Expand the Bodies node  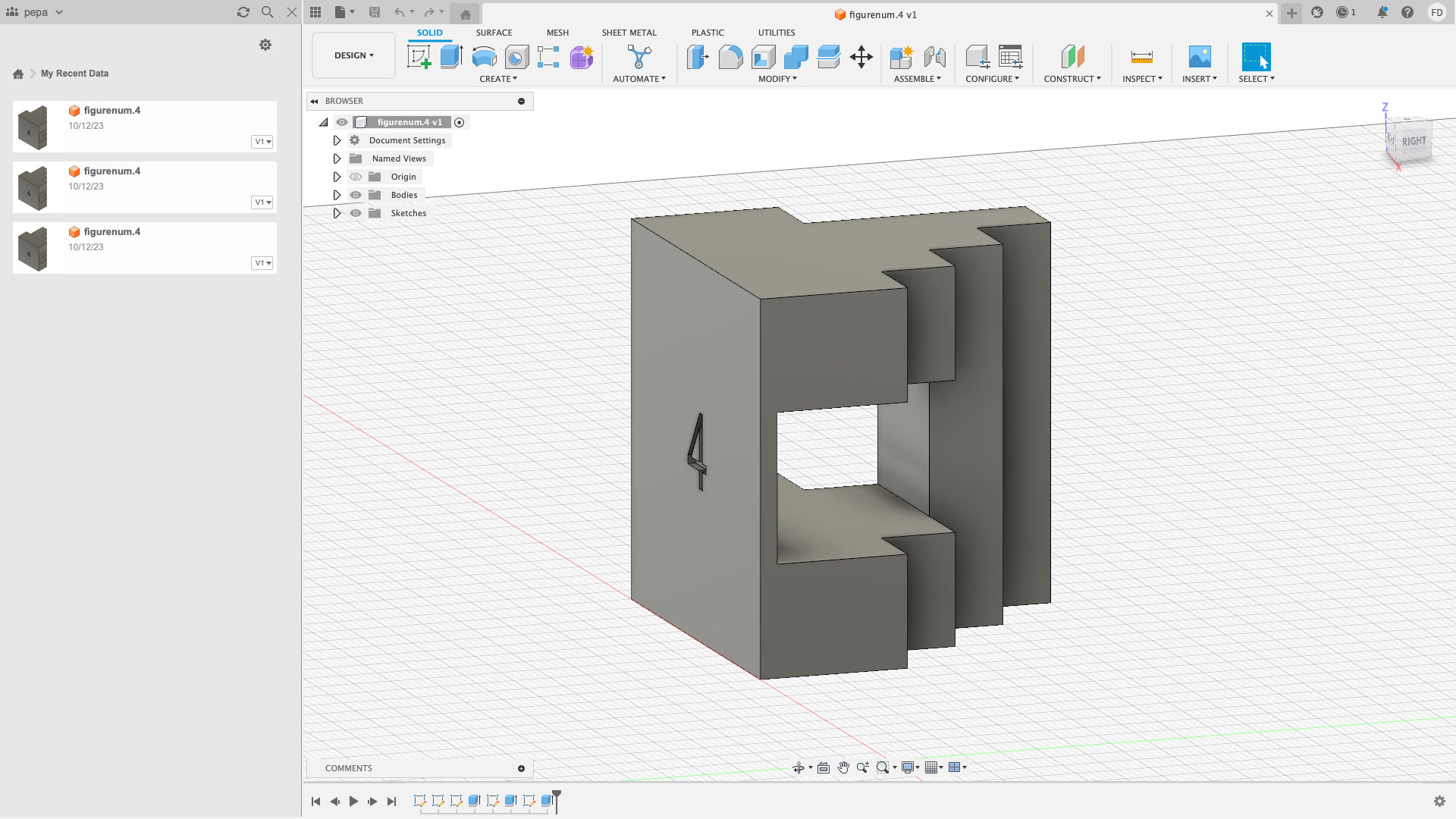[337, 195]
